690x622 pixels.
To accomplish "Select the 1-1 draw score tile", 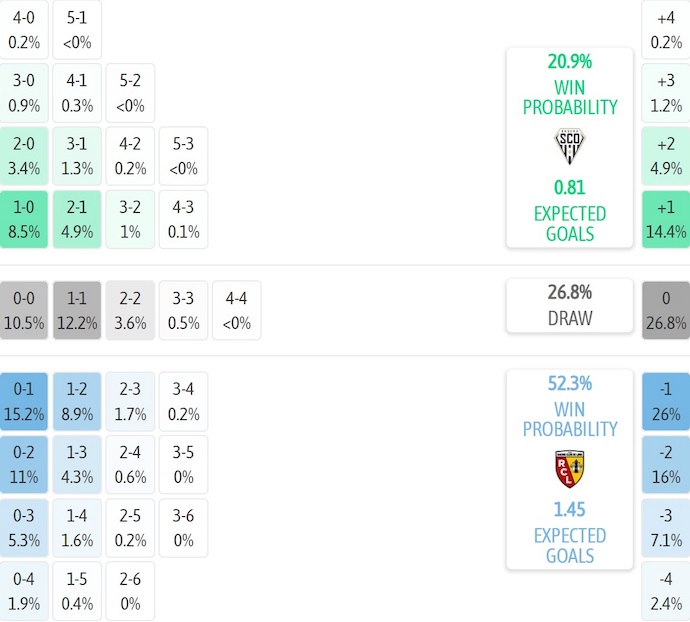I will [78, 310].
